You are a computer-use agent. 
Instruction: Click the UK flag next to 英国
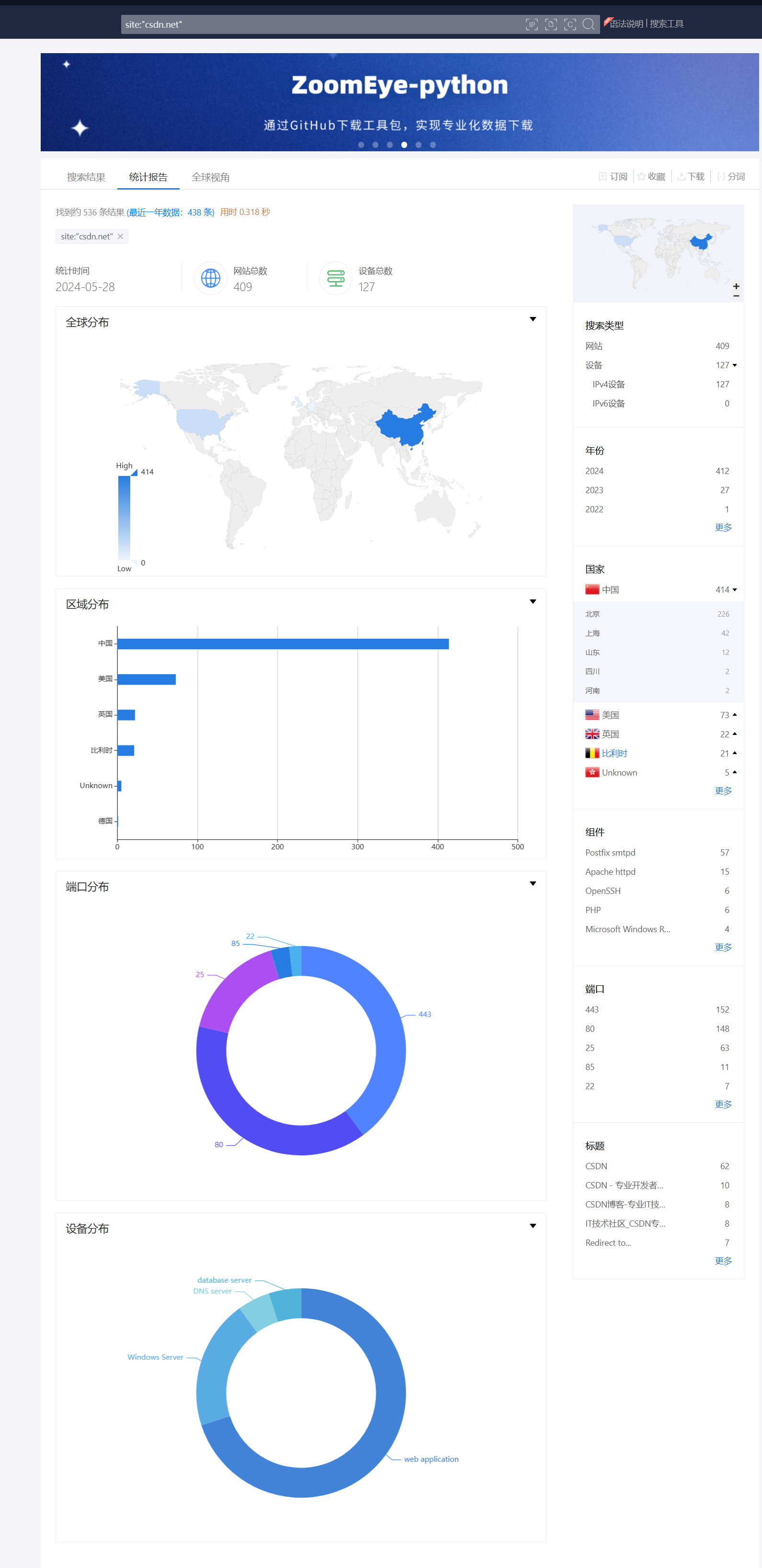[592, 734]
